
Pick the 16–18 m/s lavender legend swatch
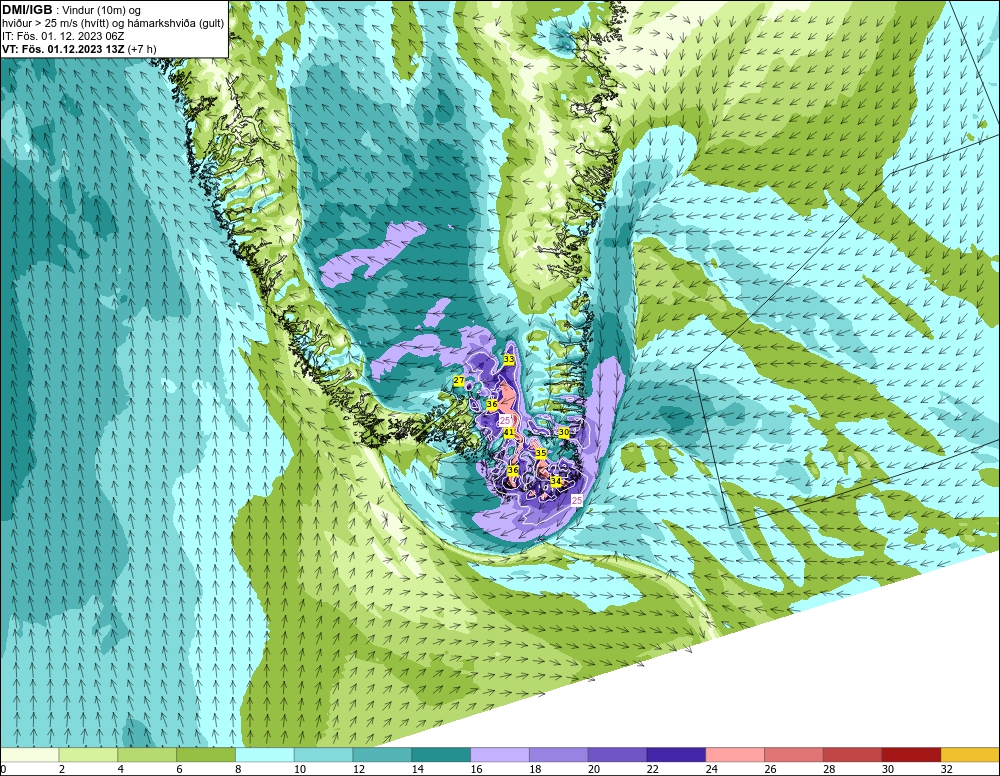500,755
